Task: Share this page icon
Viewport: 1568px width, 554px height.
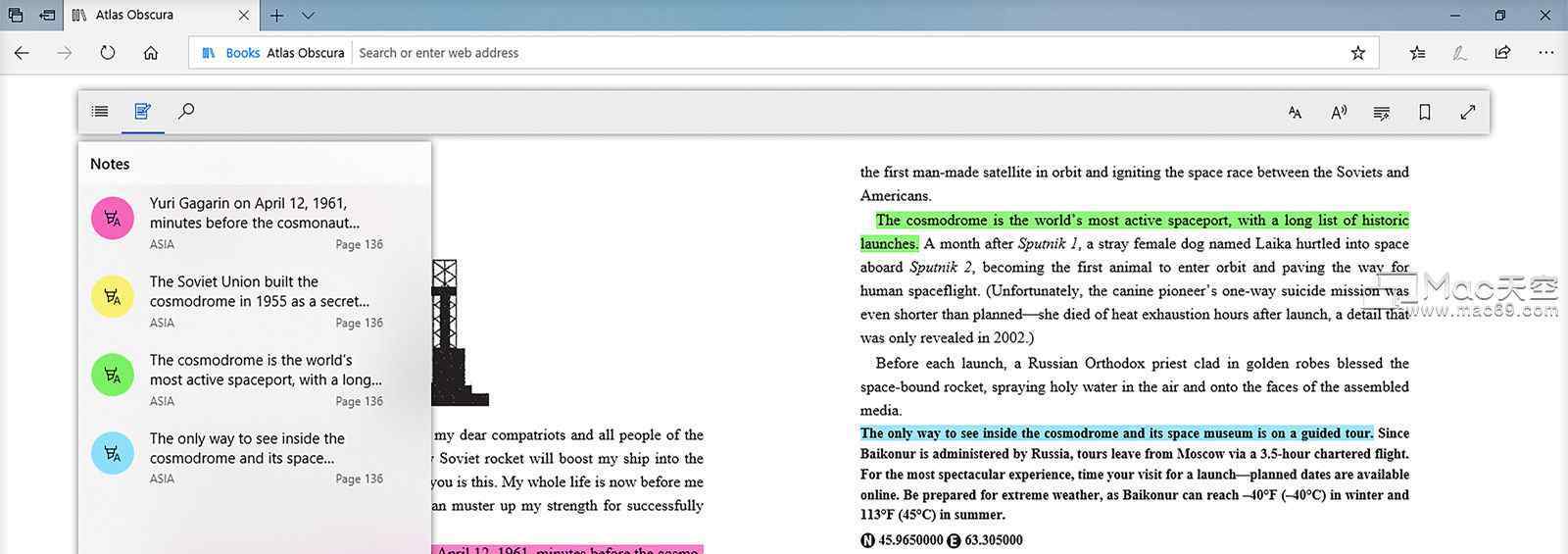Action: point(1502,53)
